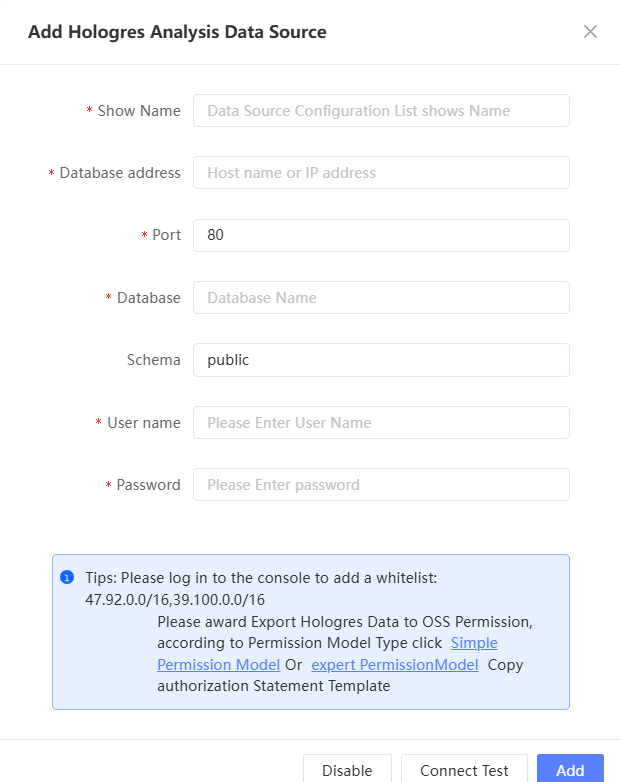Click the Password label text
Image resolution: width=620 pixels, height=782 pixels.
148,485
